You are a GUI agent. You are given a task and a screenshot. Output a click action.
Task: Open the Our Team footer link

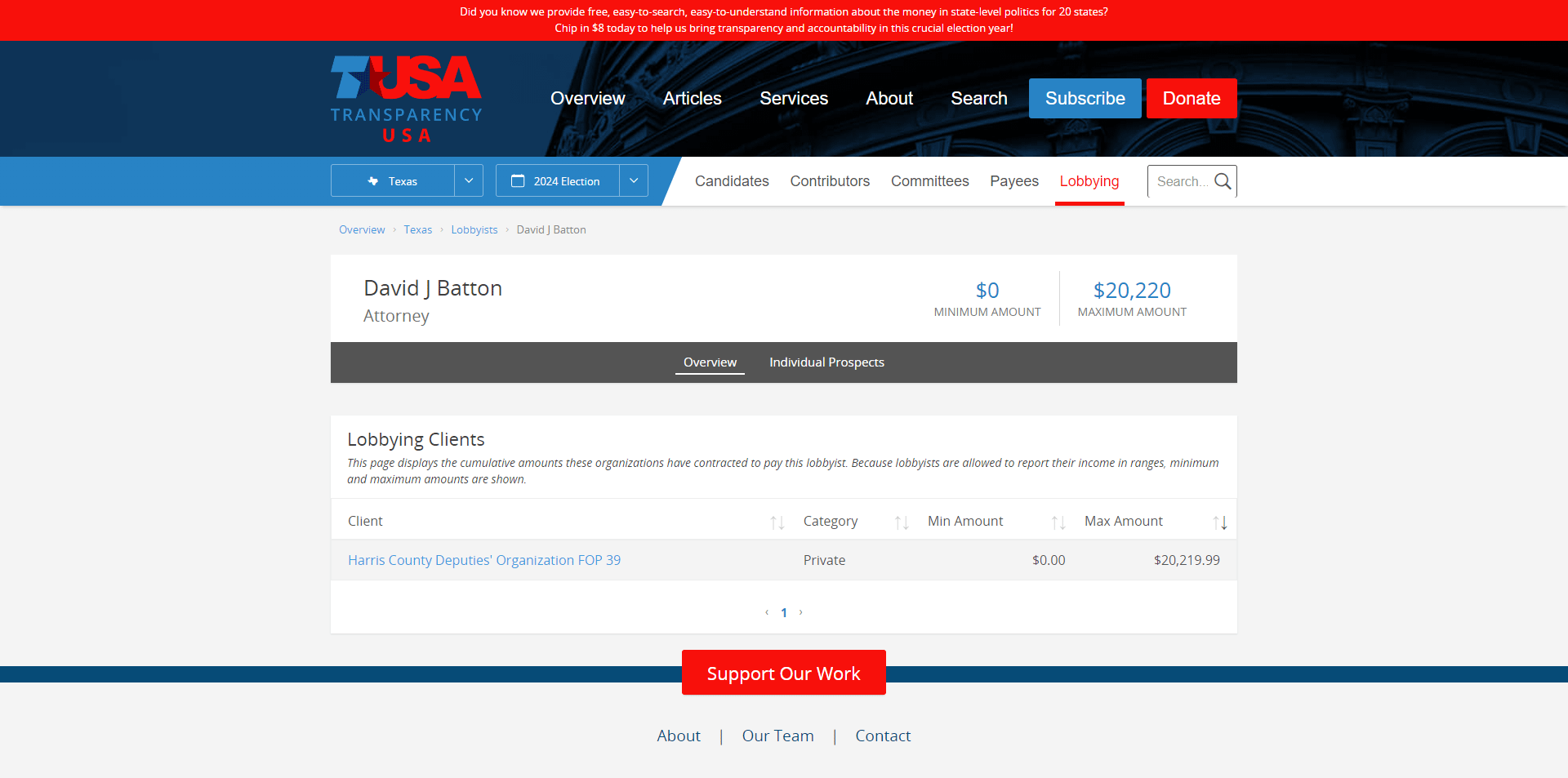coord(777,736)
